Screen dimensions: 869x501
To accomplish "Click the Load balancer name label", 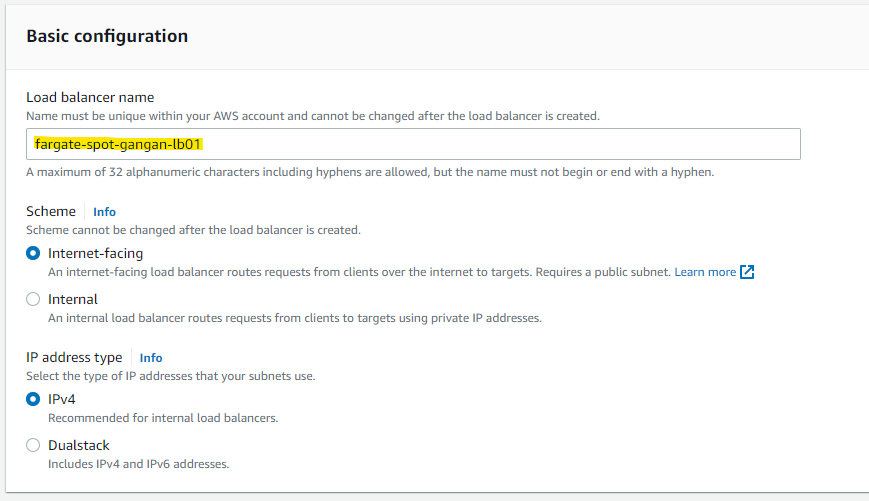I will pyautogui.click(x=90, y=97).
